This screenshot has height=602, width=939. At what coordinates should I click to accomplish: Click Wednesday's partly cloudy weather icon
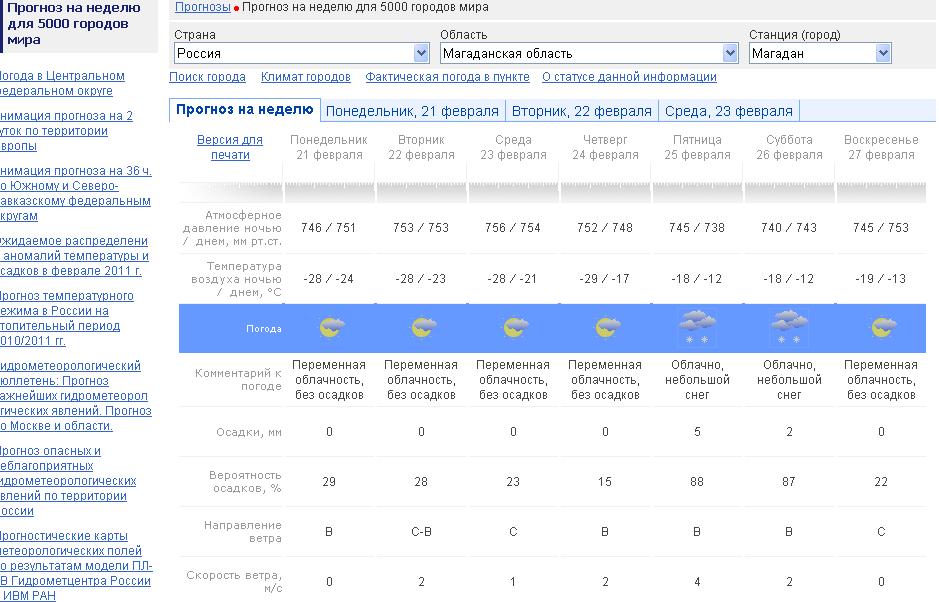[514, 328]
